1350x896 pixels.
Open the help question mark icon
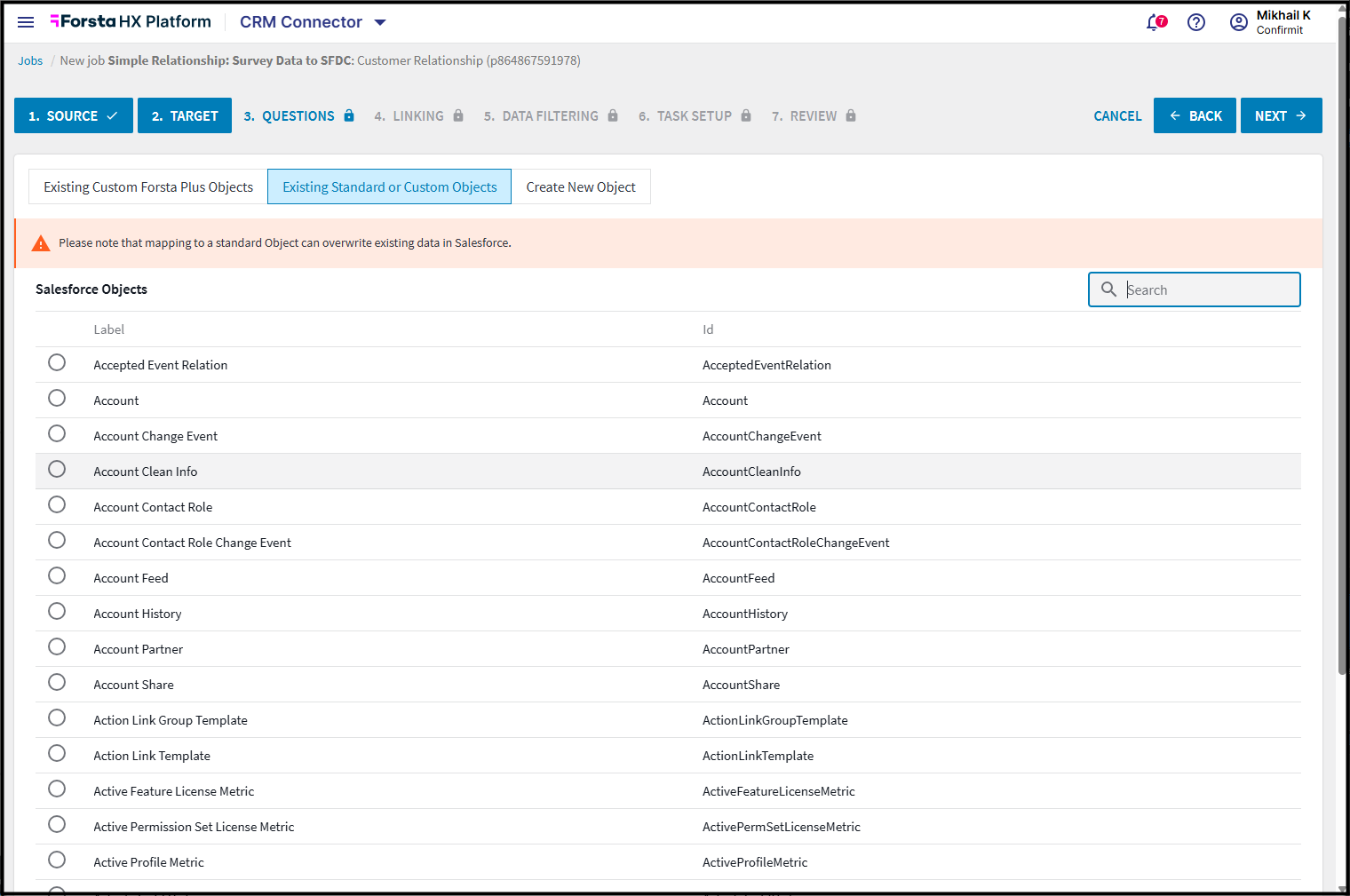click(x=1196, y=22)
